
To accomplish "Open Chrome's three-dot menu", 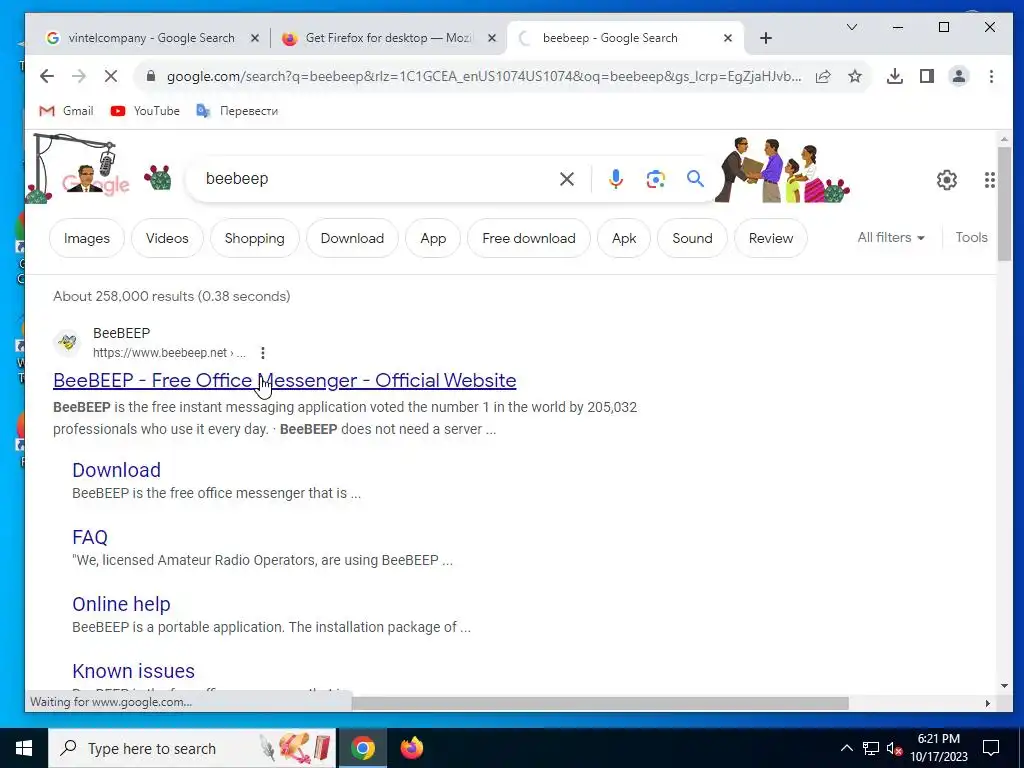I will coord(991,76).
